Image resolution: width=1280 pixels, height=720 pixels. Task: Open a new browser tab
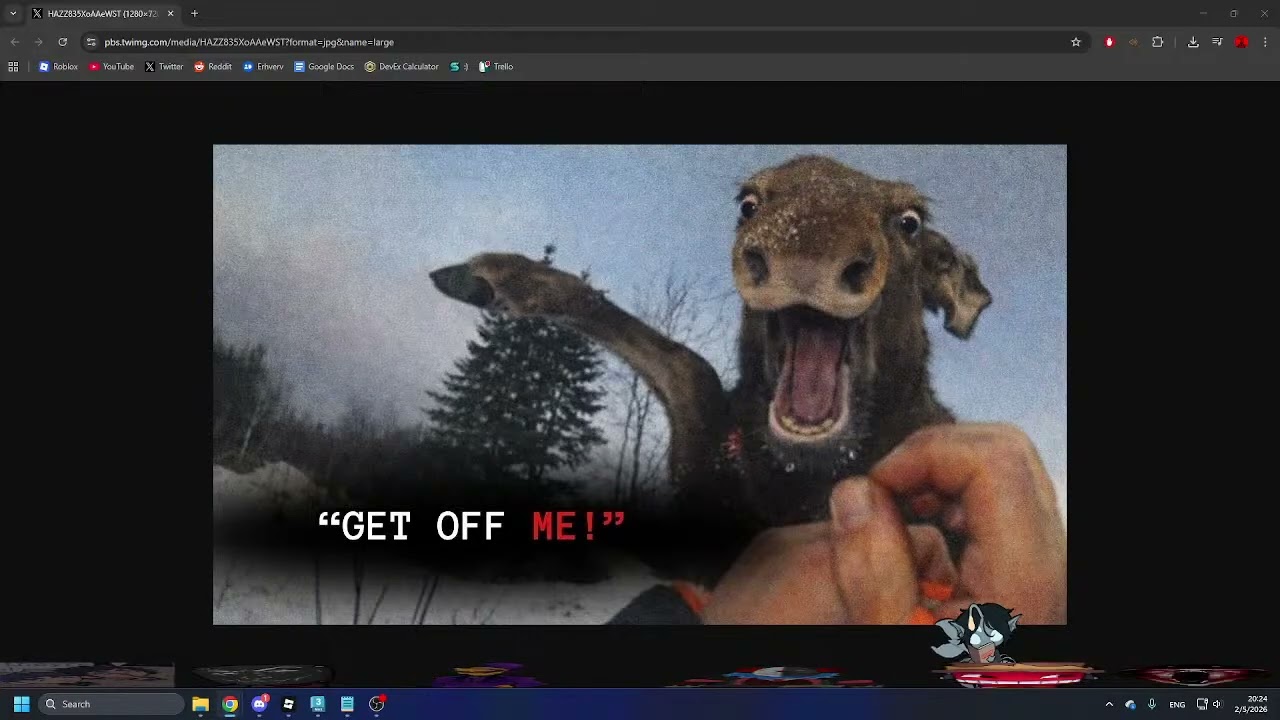coord(194,14)
